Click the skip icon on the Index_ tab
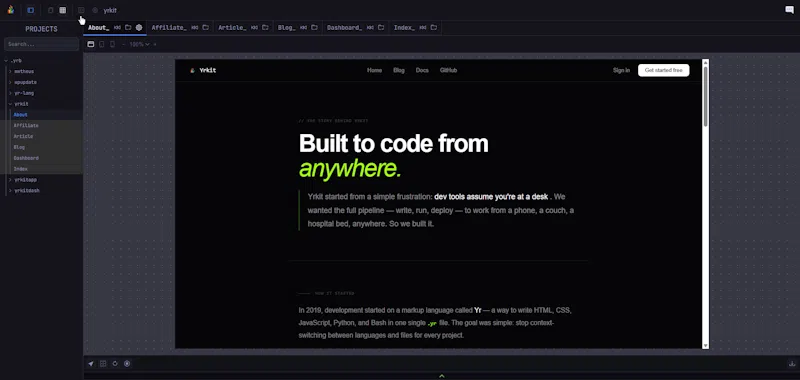800x380 pixels. click(x=422, y=28)
